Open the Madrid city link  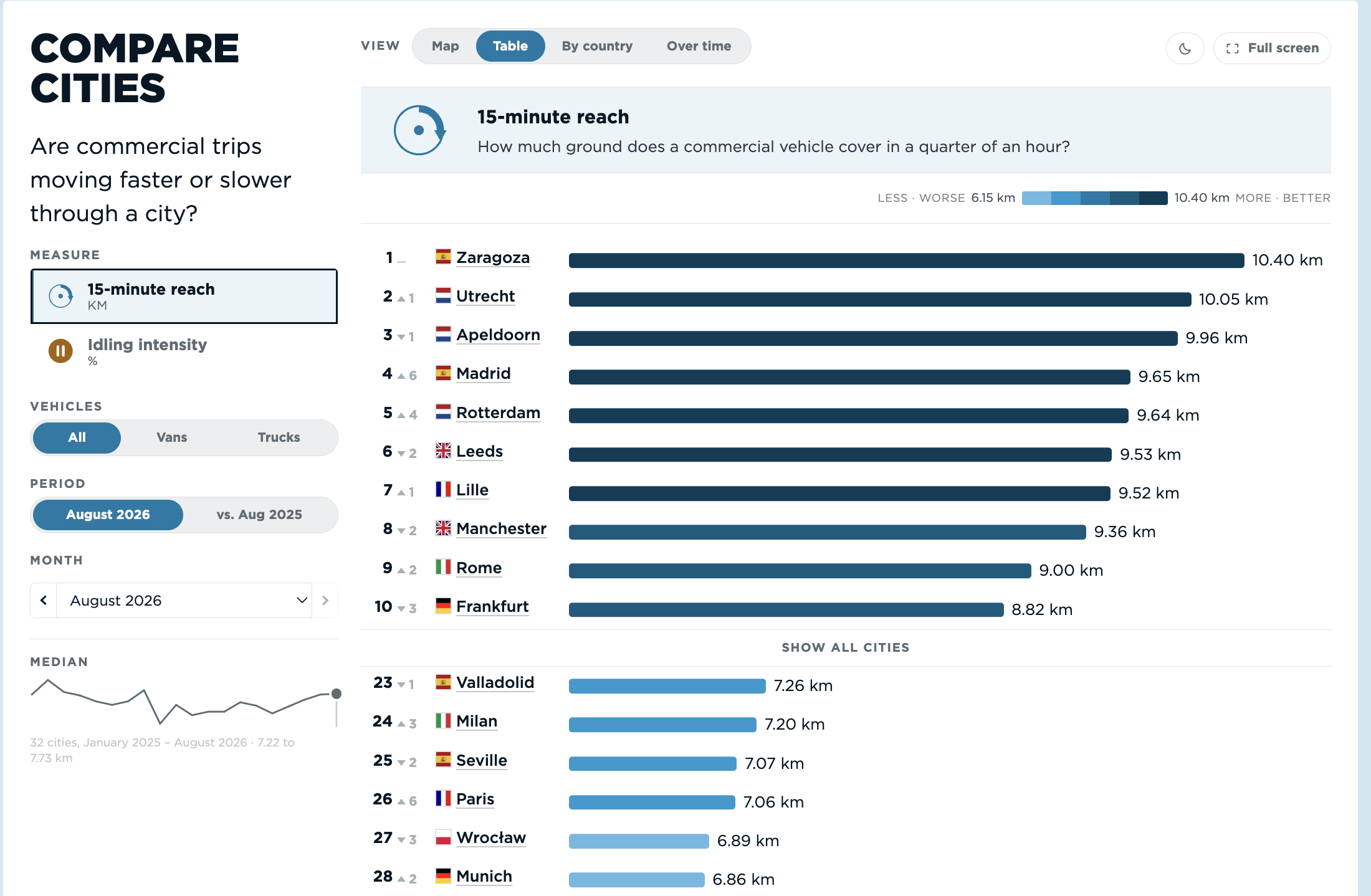pos(484,373)
